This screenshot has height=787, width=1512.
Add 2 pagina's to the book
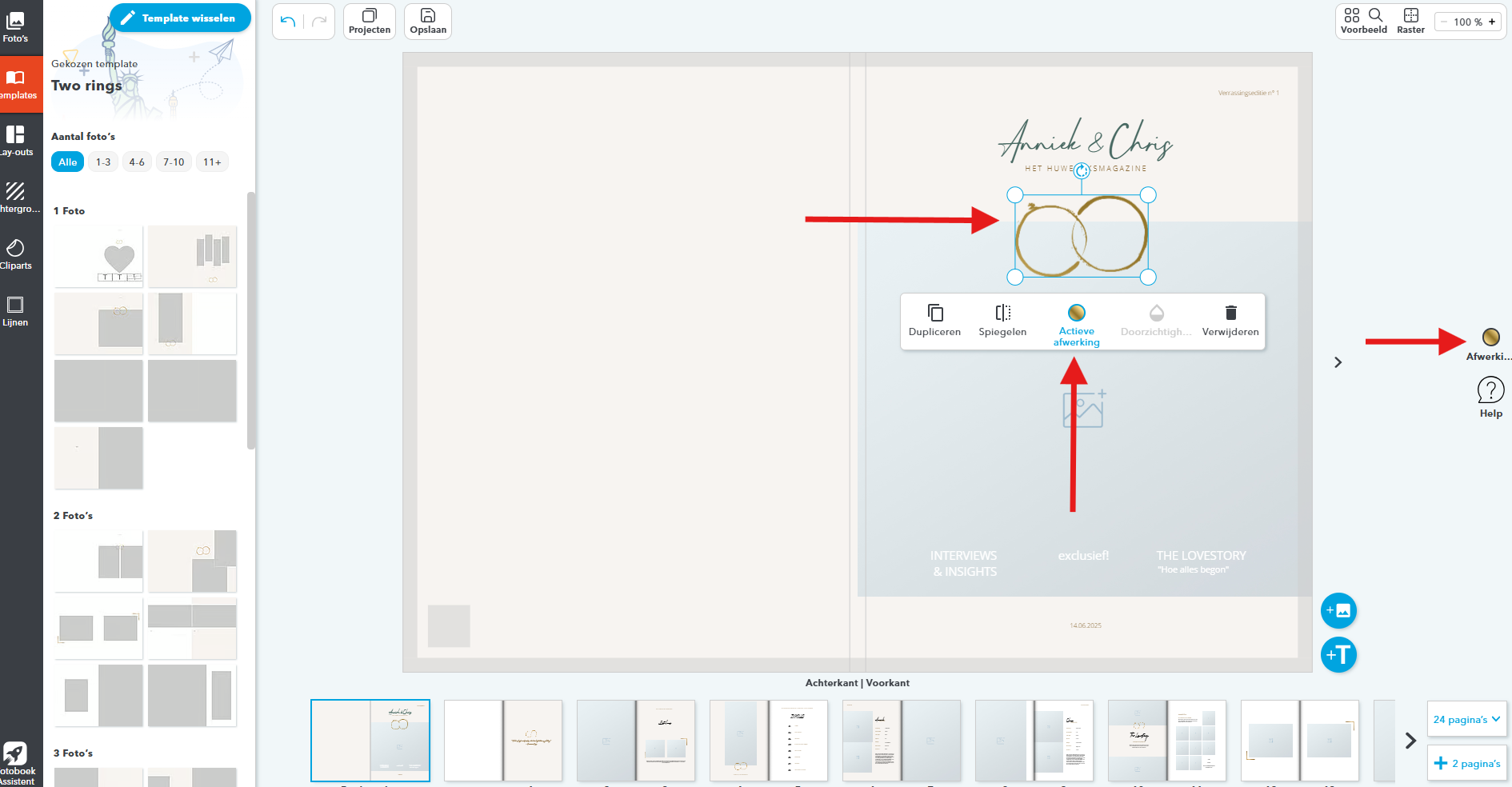coord(1466,763)
